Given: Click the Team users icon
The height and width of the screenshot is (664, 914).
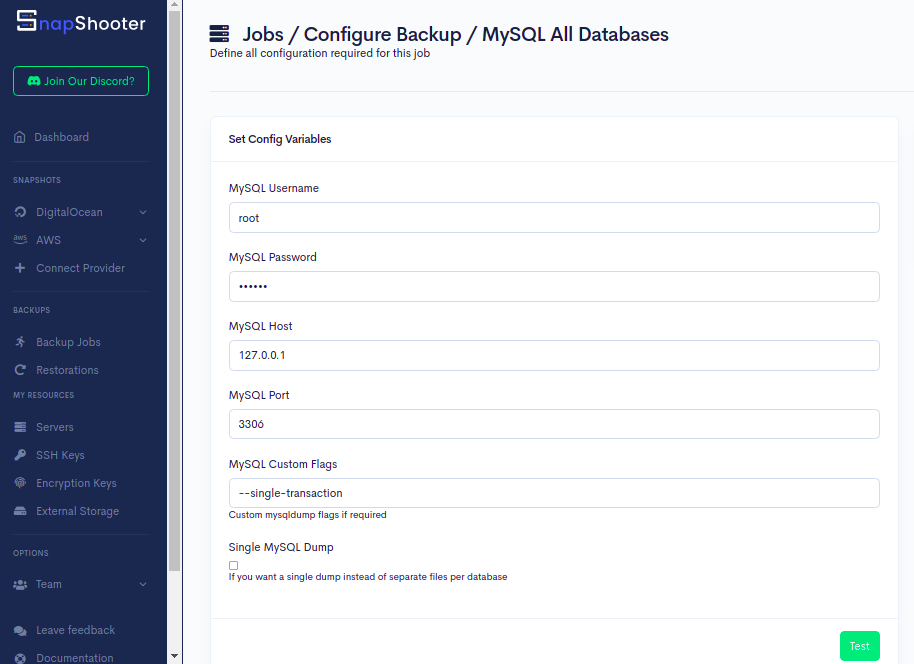Looking at the screenshot, I should coord(20,584).
